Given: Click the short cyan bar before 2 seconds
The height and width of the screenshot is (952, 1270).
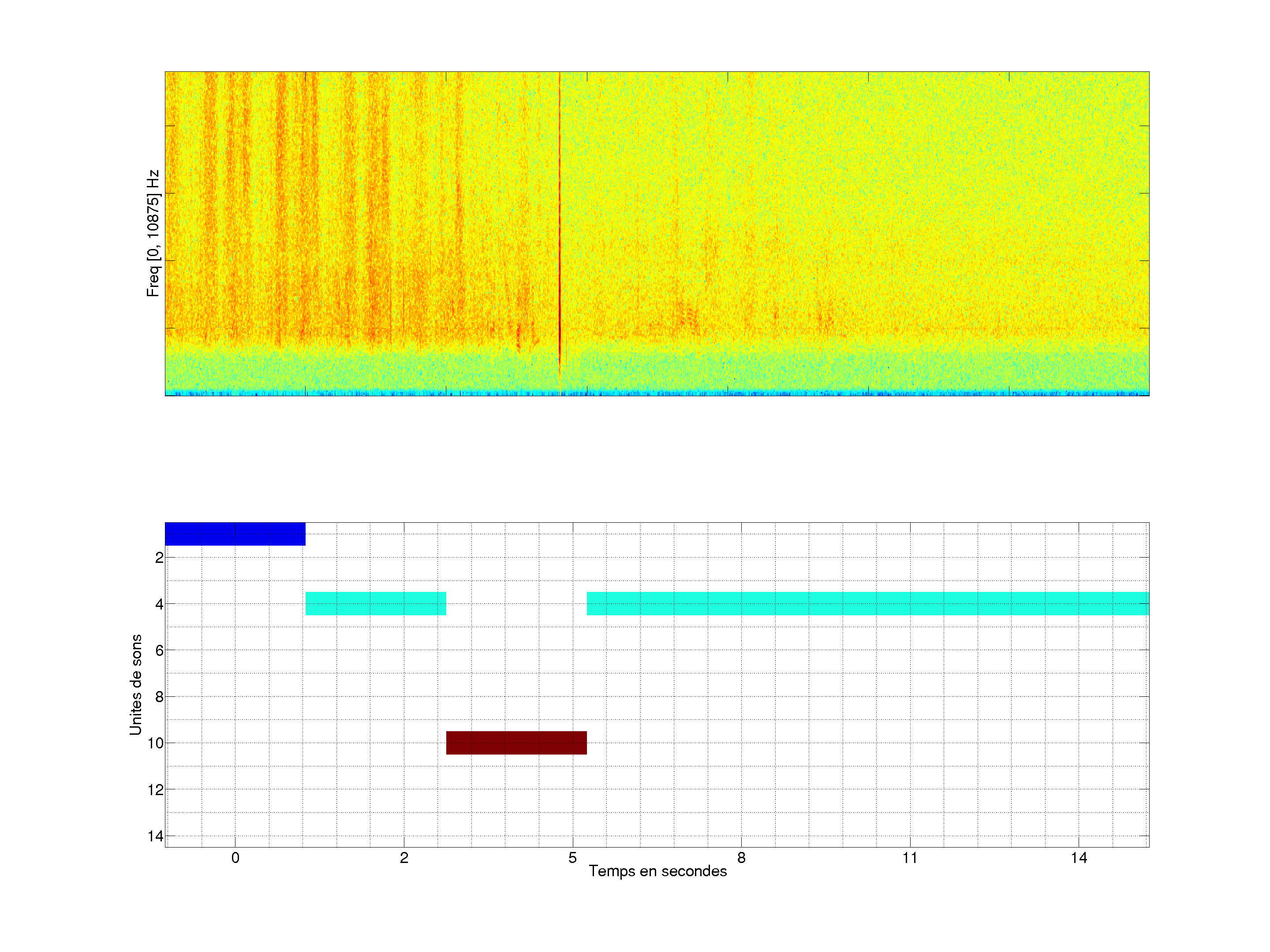Looking at the screenshot, I should pos(376,603).
